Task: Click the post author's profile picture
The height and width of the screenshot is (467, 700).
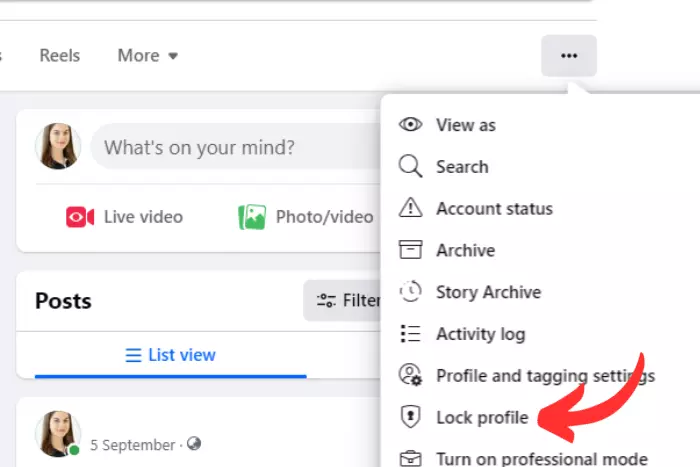Action: point(58,434)
